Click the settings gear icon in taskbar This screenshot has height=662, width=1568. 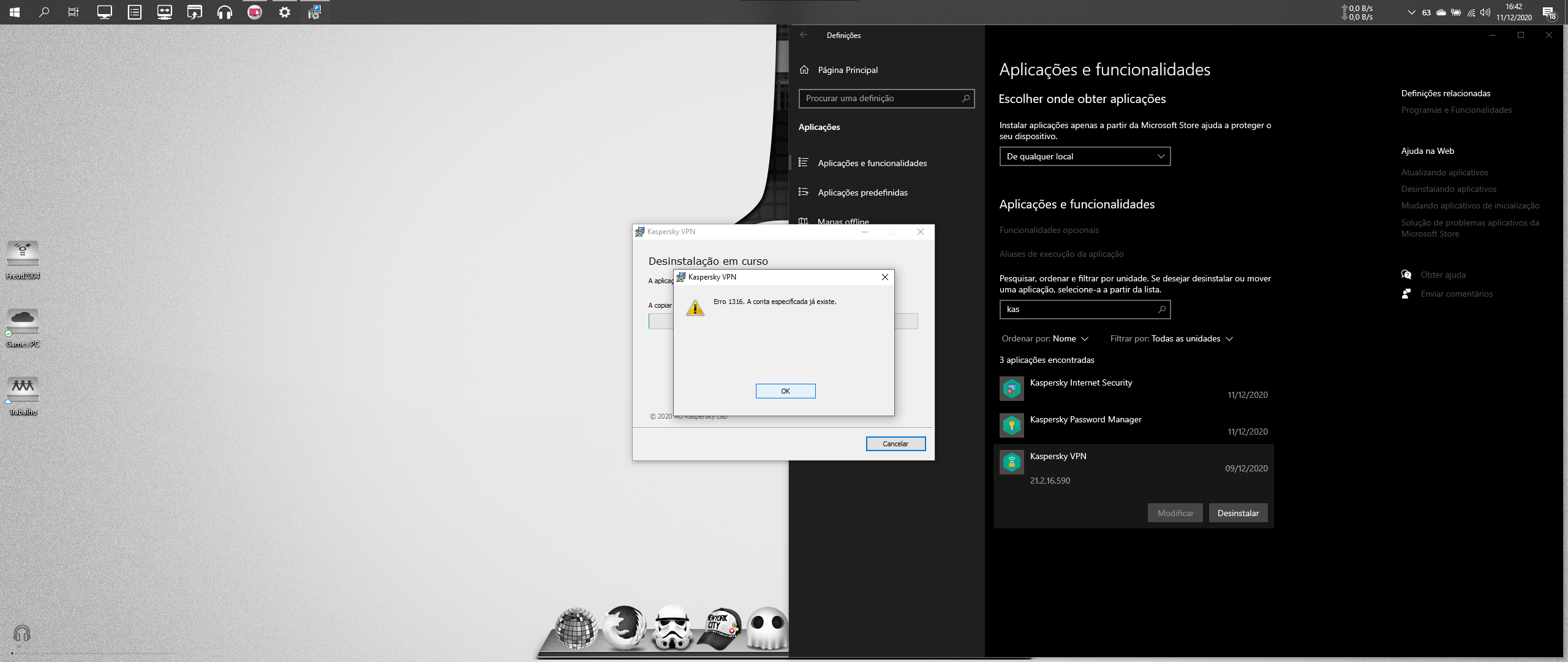point(284,12)
